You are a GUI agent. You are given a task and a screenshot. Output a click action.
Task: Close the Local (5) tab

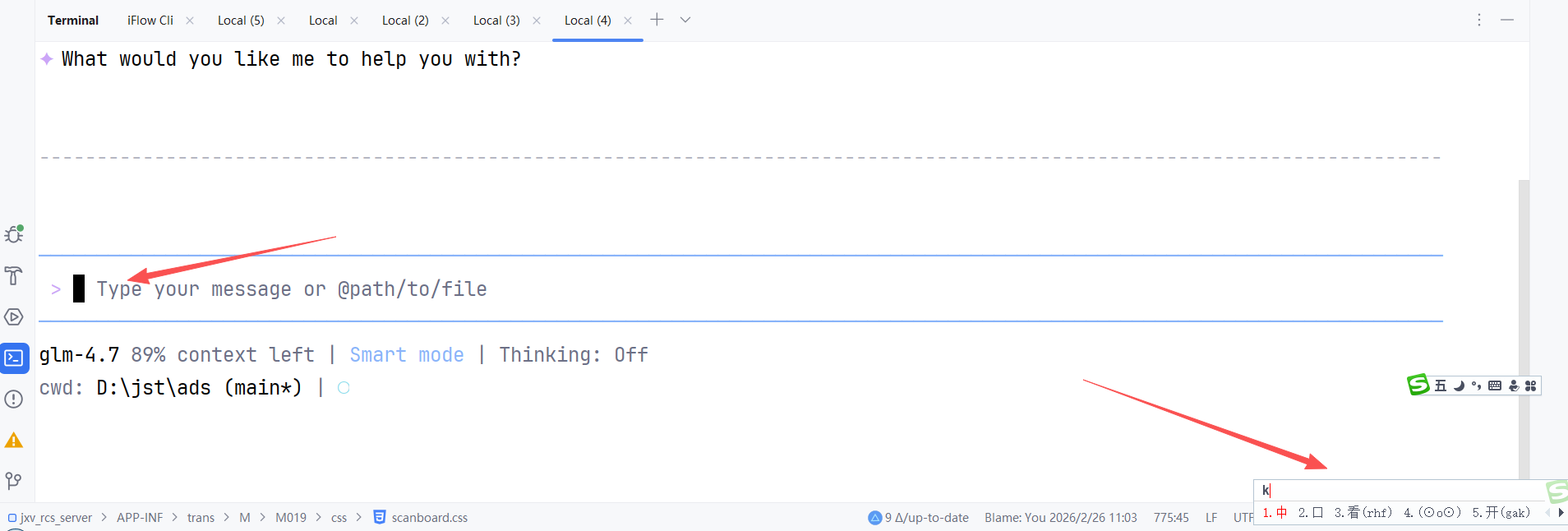coord(281,21)
